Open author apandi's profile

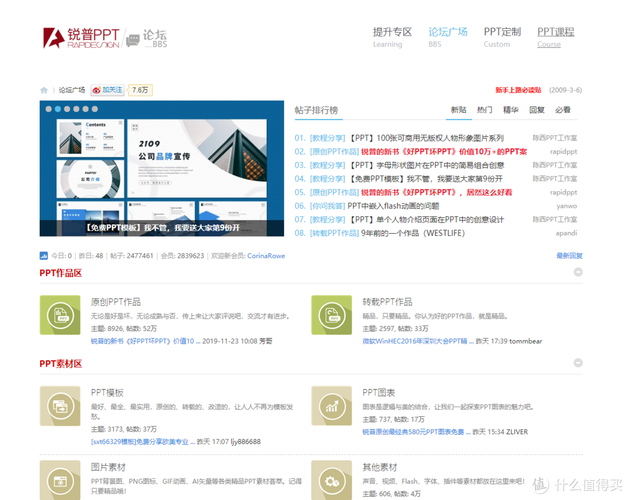click(x=566, y=233)
